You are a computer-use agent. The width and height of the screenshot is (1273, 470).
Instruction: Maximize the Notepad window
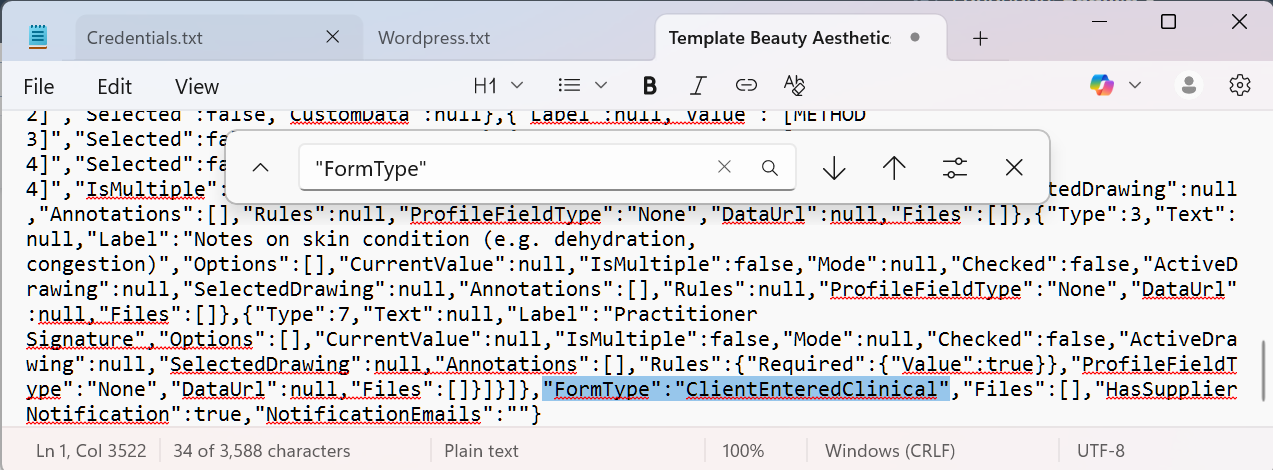[x=1168, y=21]
